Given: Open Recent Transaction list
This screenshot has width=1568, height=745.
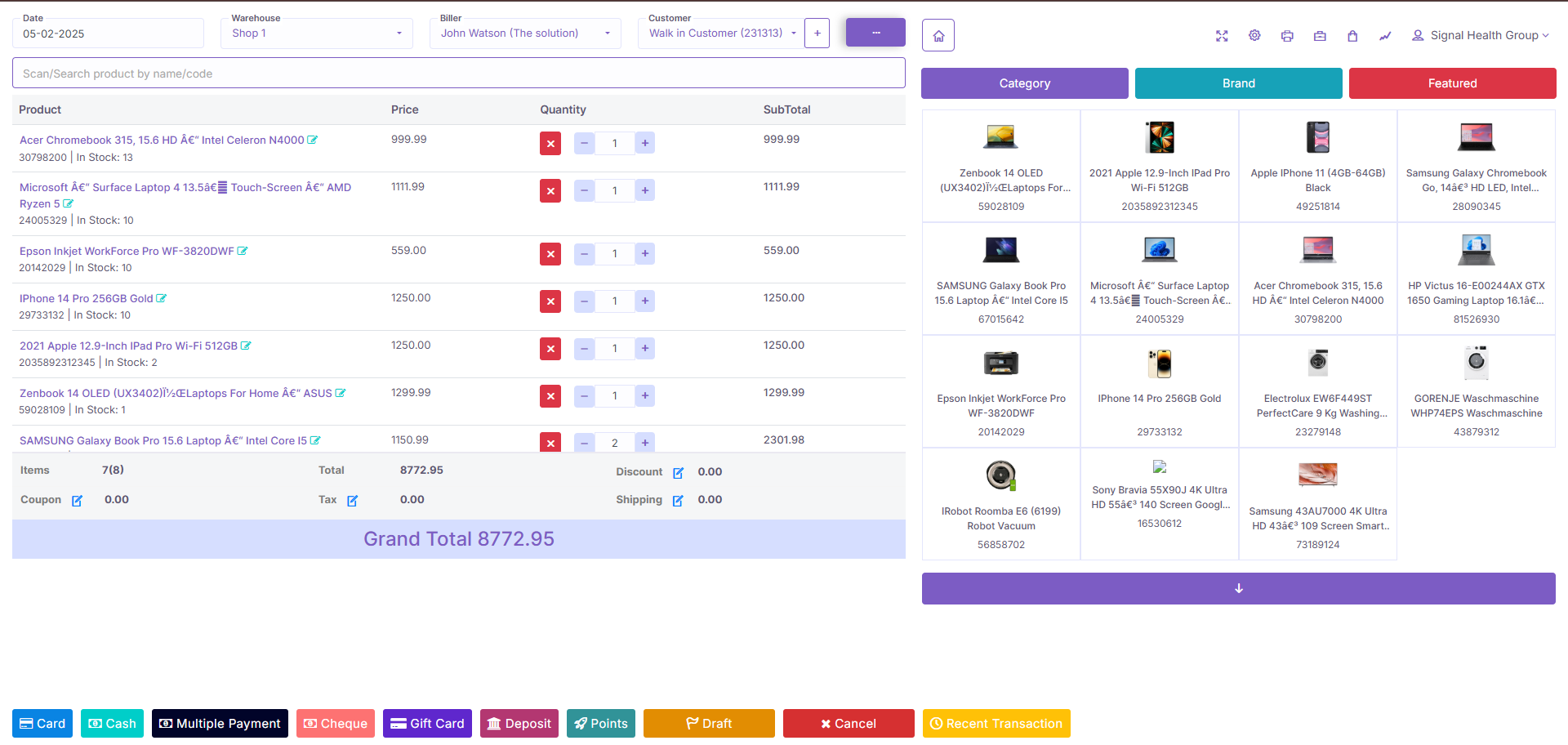Looking at the screenshot, I should point(996,724).
